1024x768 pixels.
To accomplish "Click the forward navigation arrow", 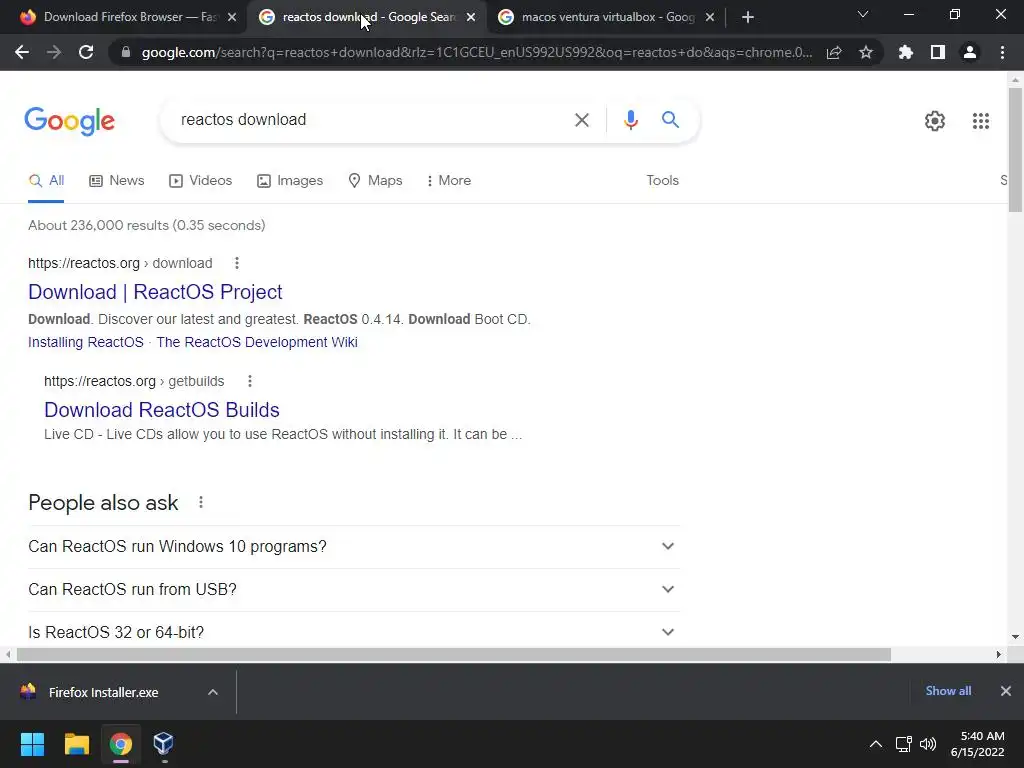I will (54, 52).
